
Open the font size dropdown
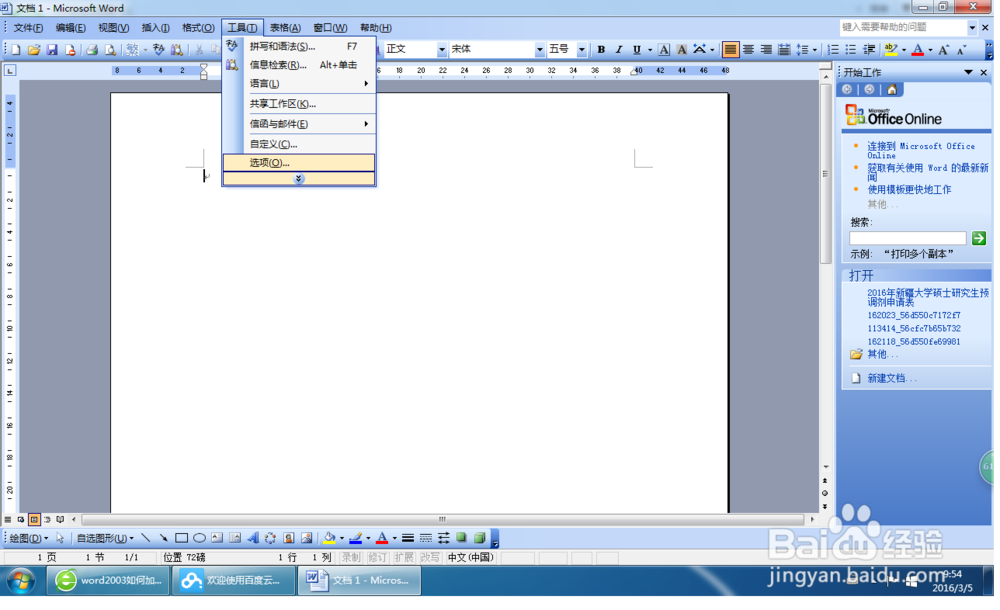[579, 48]
